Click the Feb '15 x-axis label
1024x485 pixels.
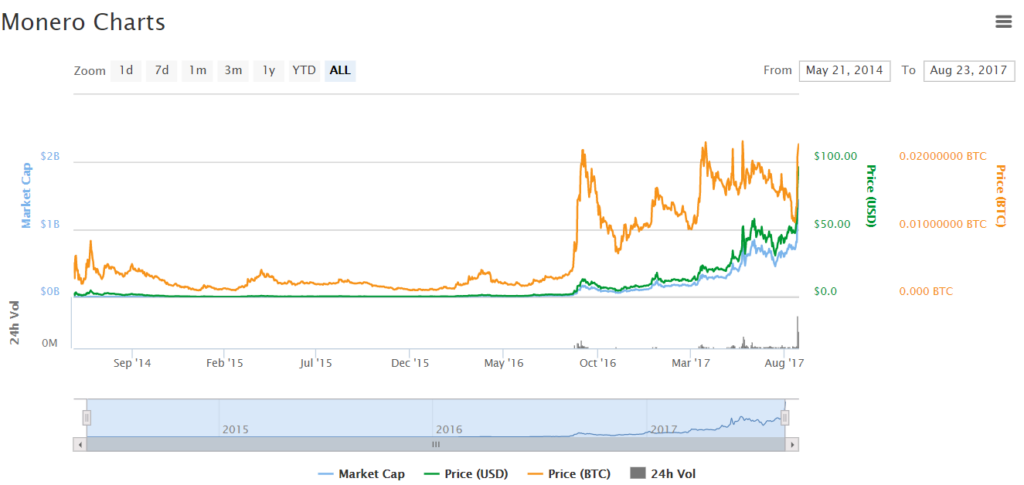pyautogui.click(x=225, y=362)
